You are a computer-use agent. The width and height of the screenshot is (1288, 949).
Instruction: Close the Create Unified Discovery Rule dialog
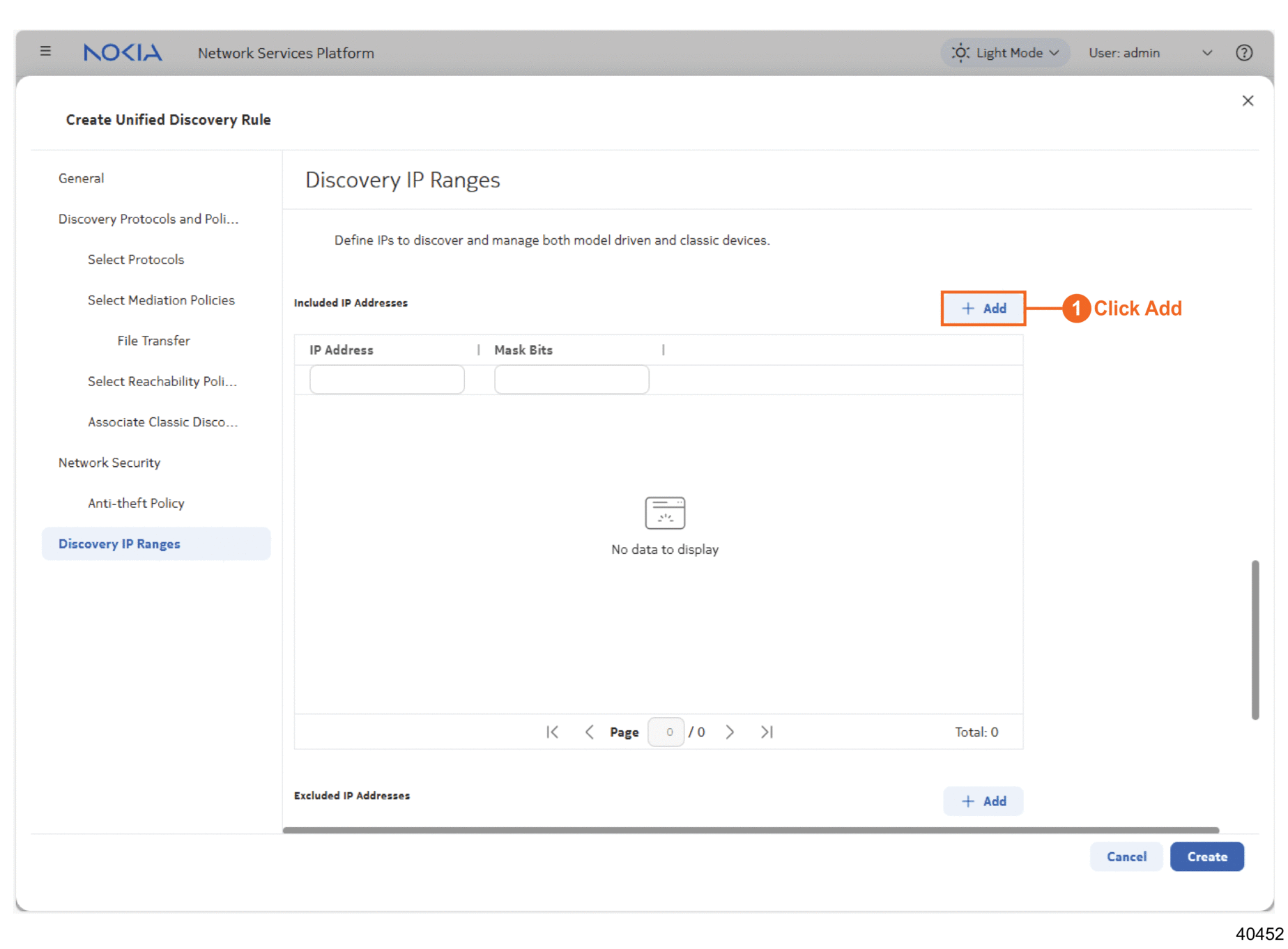pyautogui.click(x=1248, y=101)
